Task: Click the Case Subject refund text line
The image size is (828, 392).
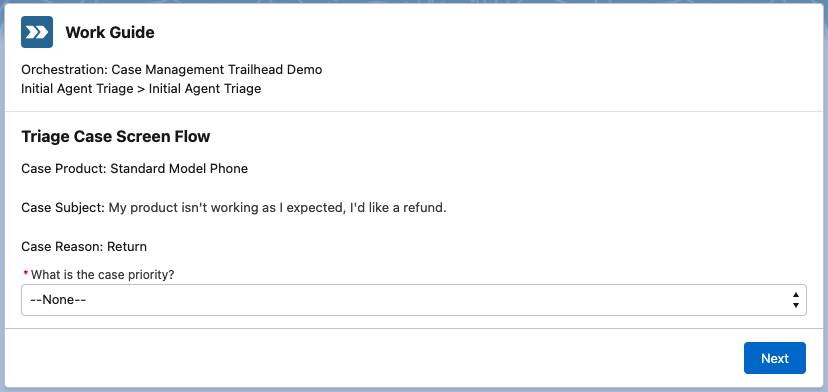Action: point(234,208)
